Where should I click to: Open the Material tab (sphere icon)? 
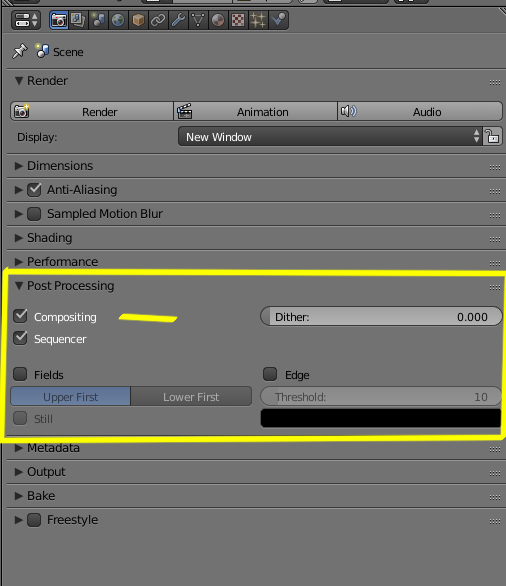pyautogui.click(x=218, y=20)
